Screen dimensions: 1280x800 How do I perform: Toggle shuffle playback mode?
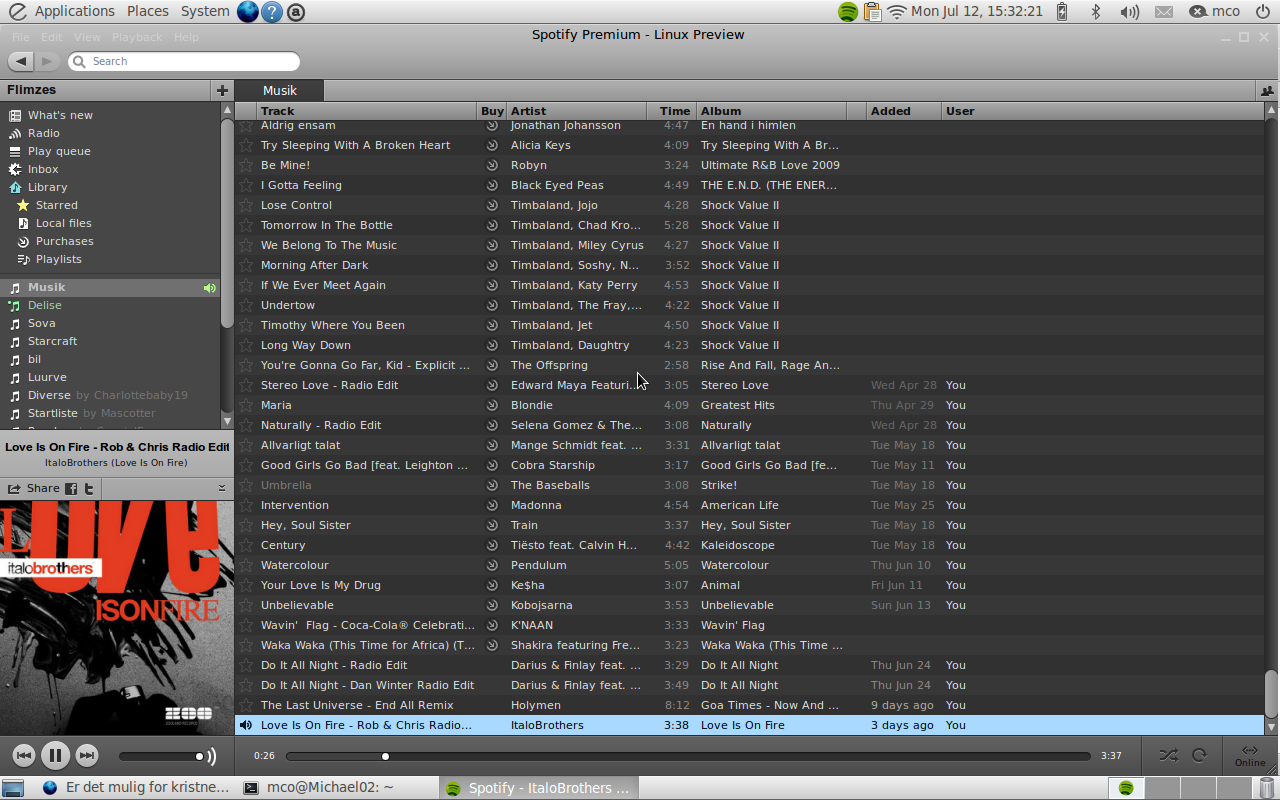tap(1168, 756)
